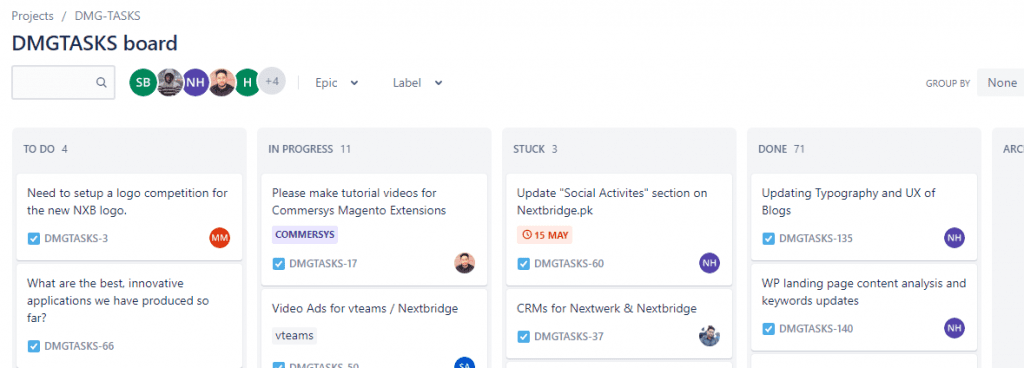Screen dimensions: 1024x368
Task: Open best innovative applications card
Action: tap(129, 315)
